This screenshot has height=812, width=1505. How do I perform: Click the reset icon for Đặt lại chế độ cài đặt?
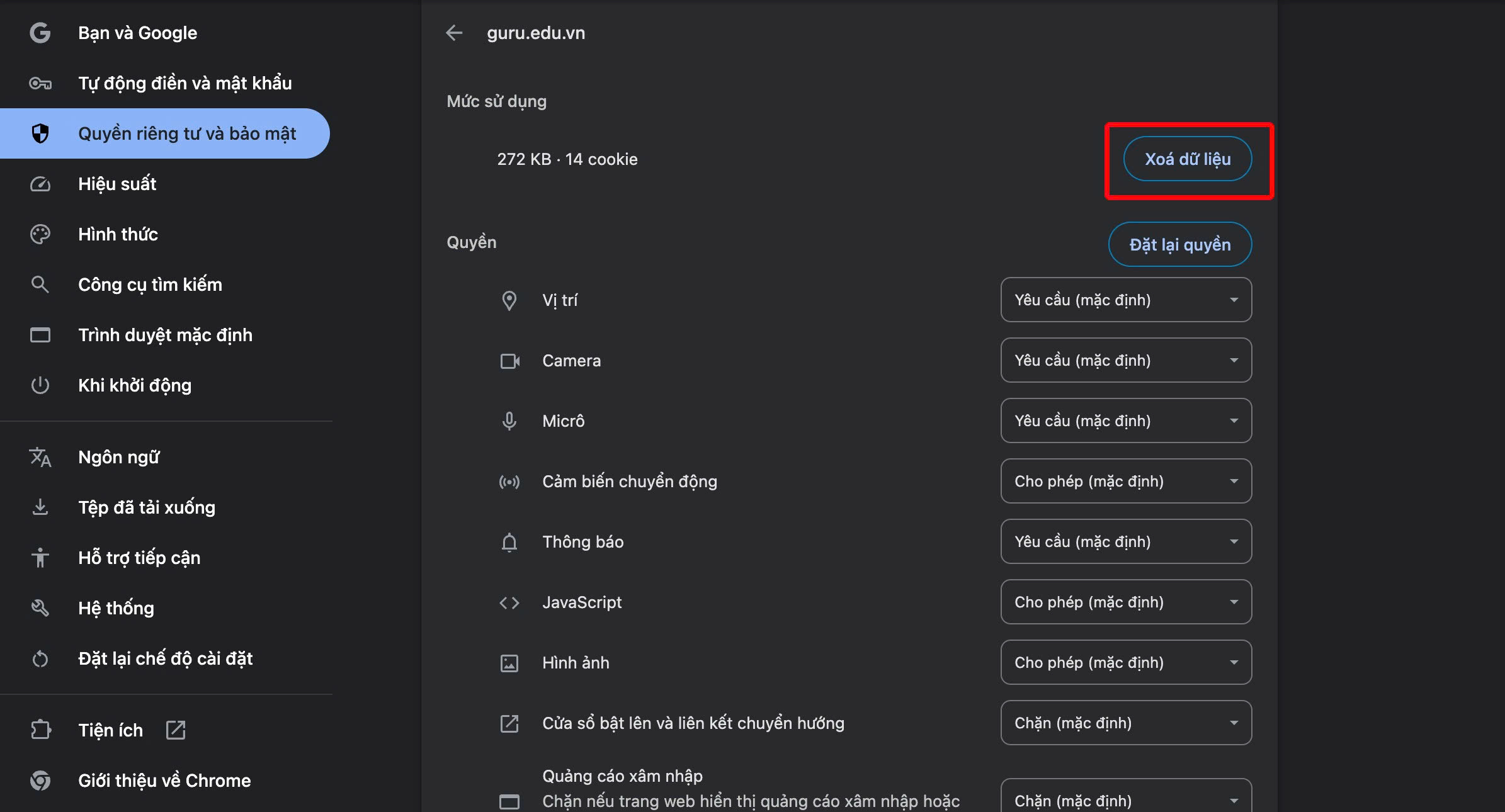click(40, 658)
